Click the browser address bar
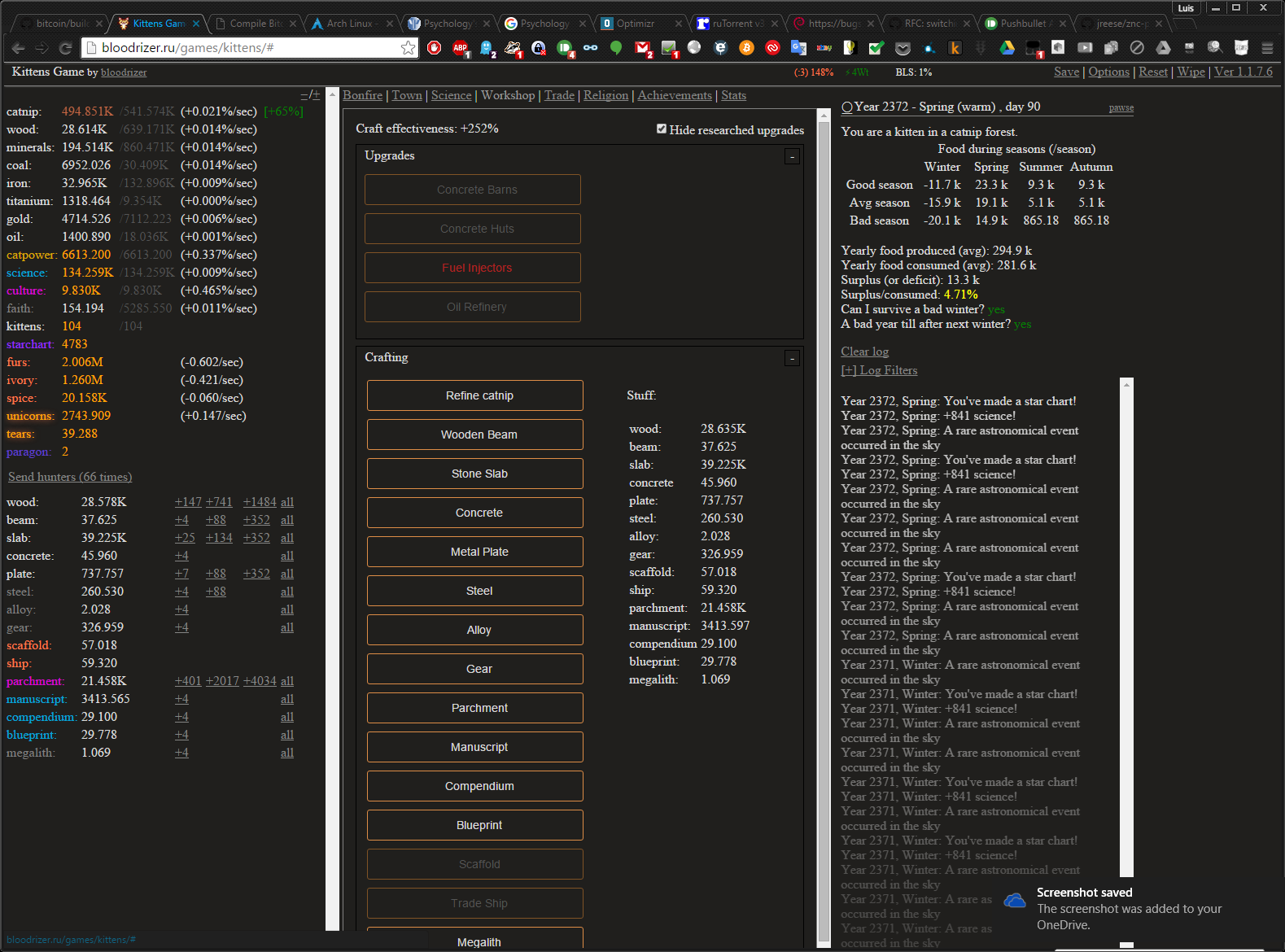The width and height of the screenshot is (1285, 952). (x=244, y=48)
